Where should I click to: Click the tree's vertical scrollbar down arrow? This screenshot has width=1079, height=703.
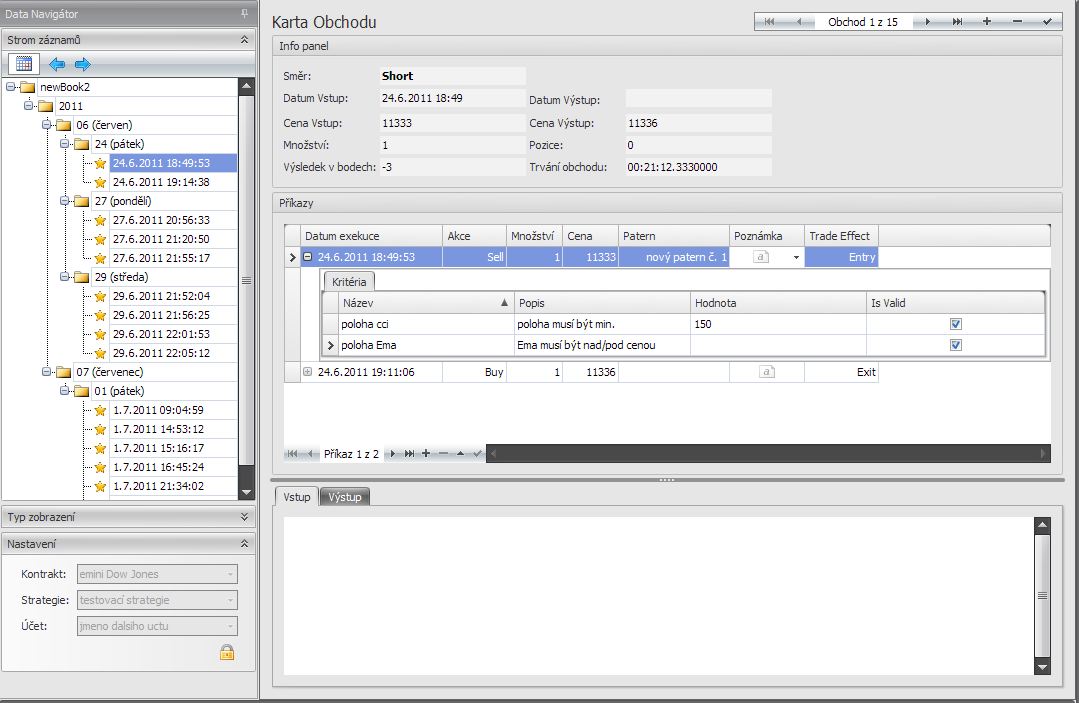point(246,491)
